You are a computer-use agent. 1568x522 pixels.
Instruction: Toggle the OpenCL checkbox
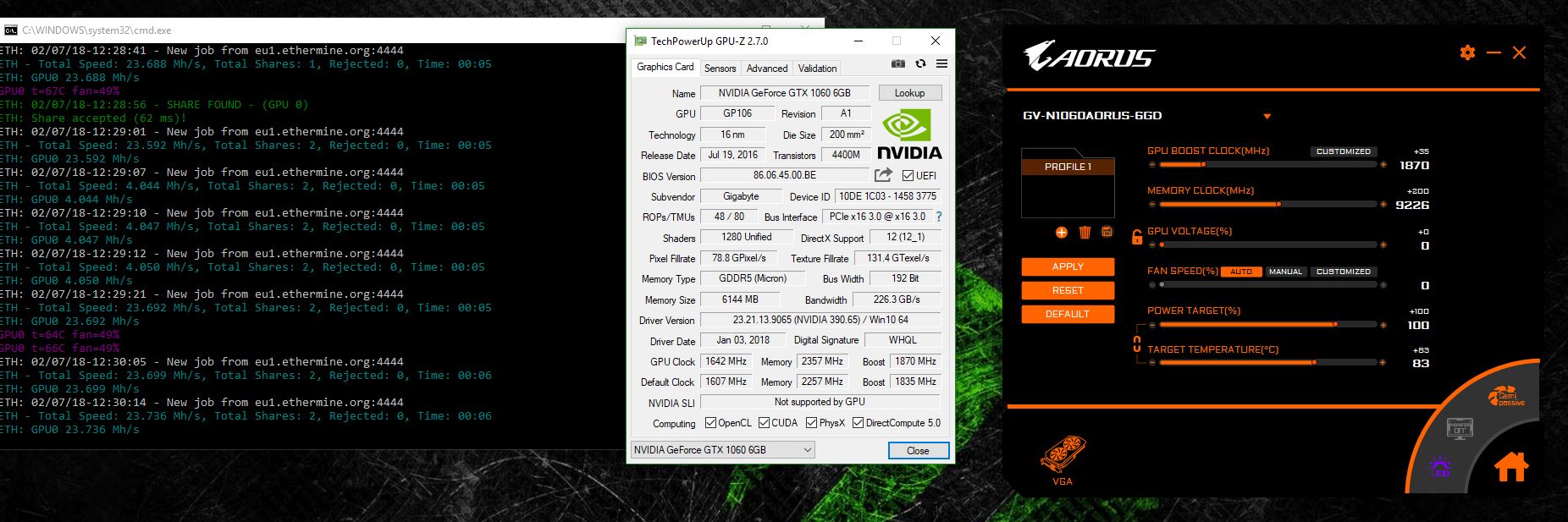710,423
